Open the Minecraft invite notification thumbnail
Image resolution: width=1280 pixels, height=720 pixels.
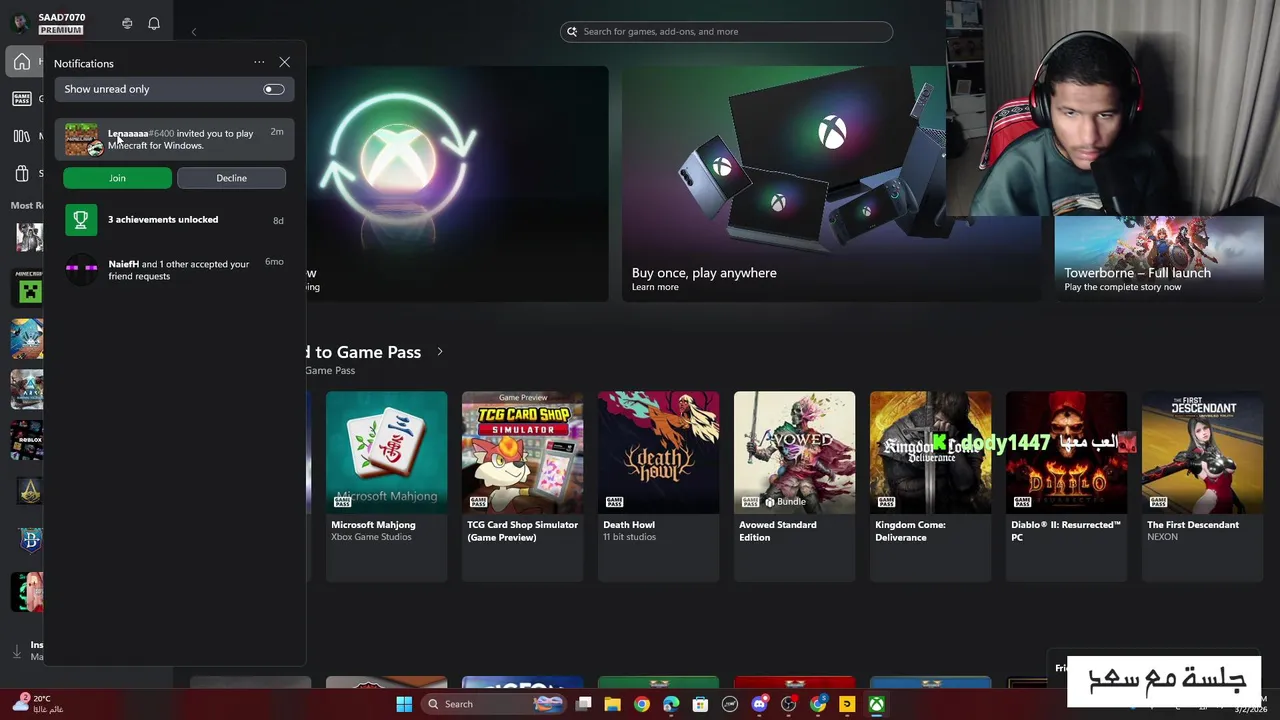pyautogui.click(x=82, y=139)
